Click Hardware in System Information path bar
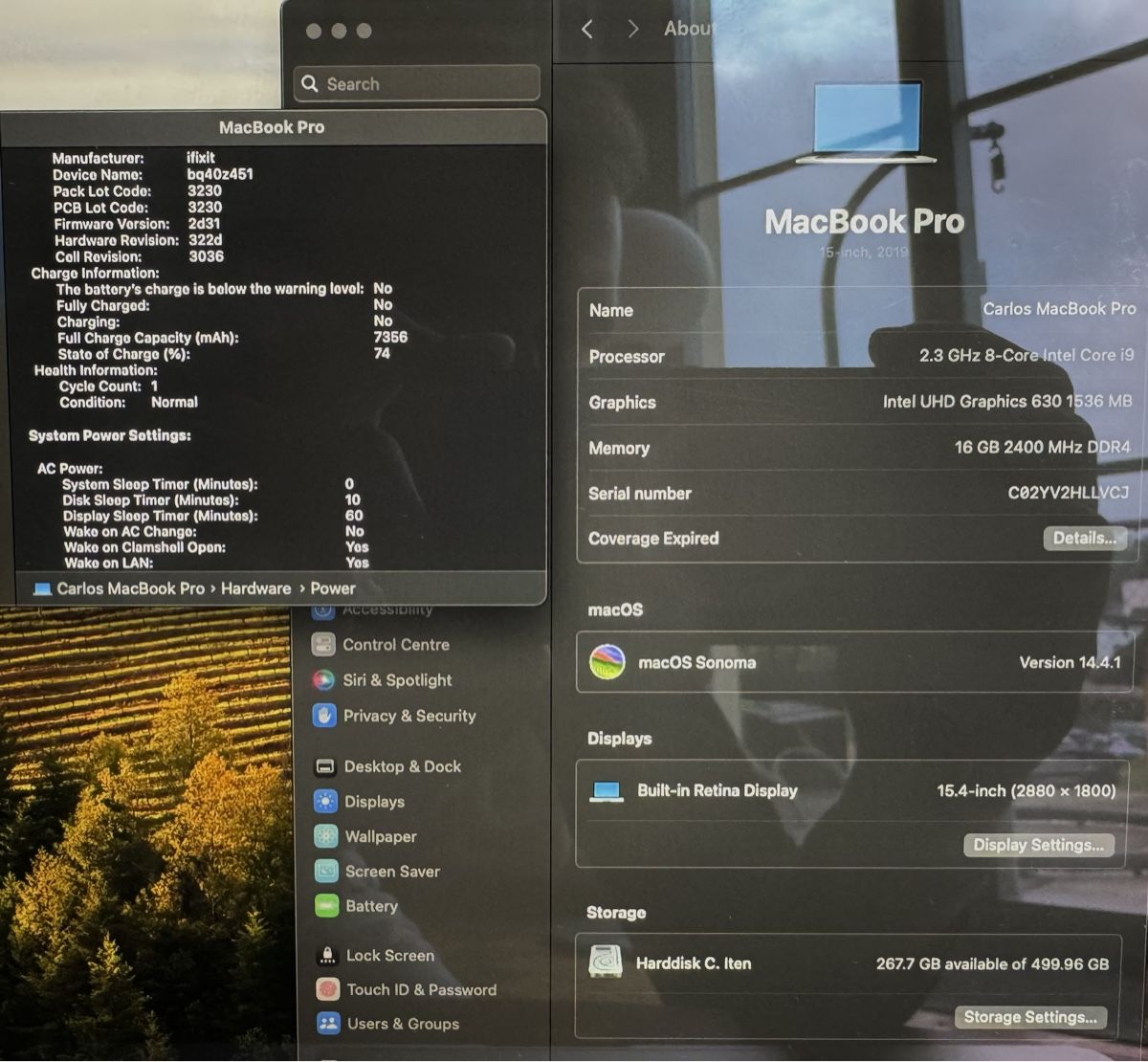The width and height of the screenshot is (1148, 1062). click(x=255, y=588)
